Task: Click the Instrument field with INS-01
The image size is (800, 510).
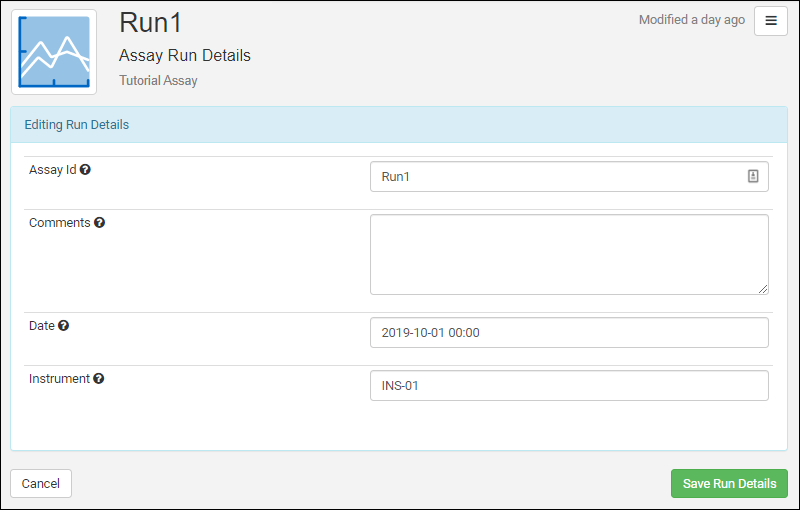Action: pos(568,386)
